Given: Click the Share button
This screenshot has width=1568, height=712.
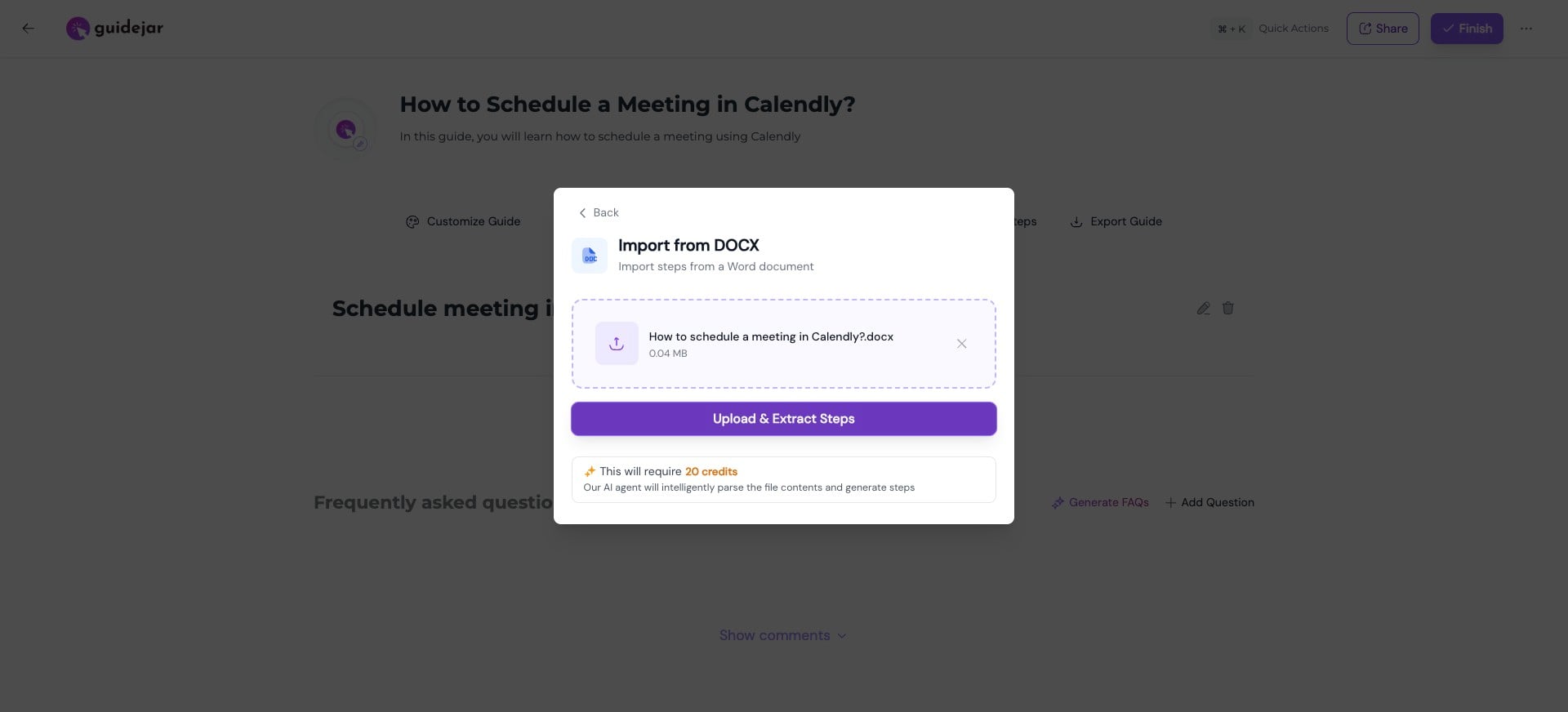Looking at the screenshot, I should click(x=1382, y=28).
